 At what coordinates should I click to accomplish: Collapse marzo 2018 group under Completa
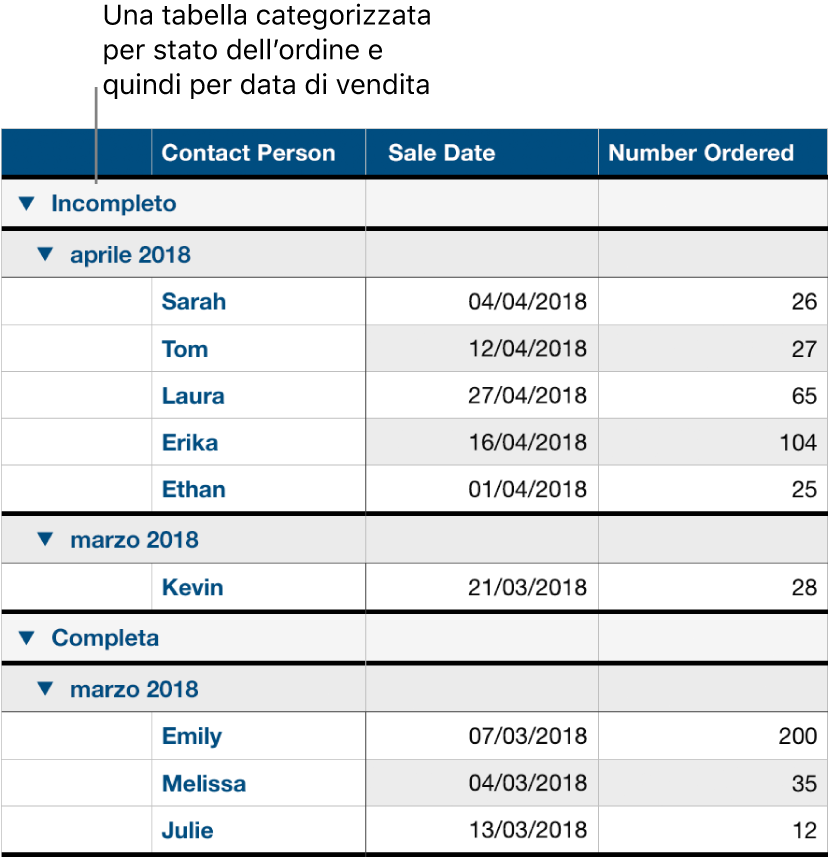(x=44, y=688)
